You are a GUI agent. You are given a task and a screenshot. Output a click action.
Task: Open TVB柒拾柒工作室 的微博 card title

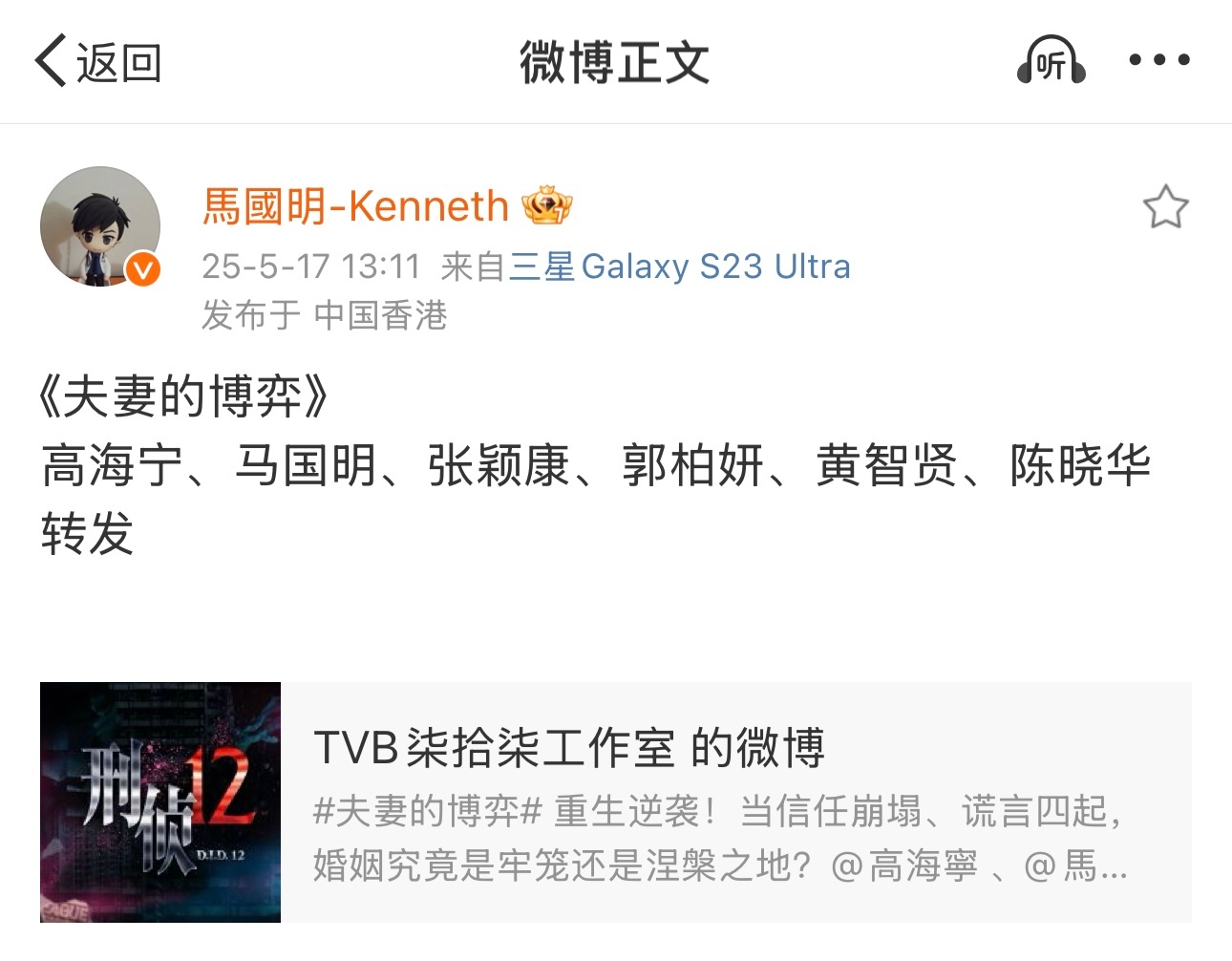click(x=568, y=747)
